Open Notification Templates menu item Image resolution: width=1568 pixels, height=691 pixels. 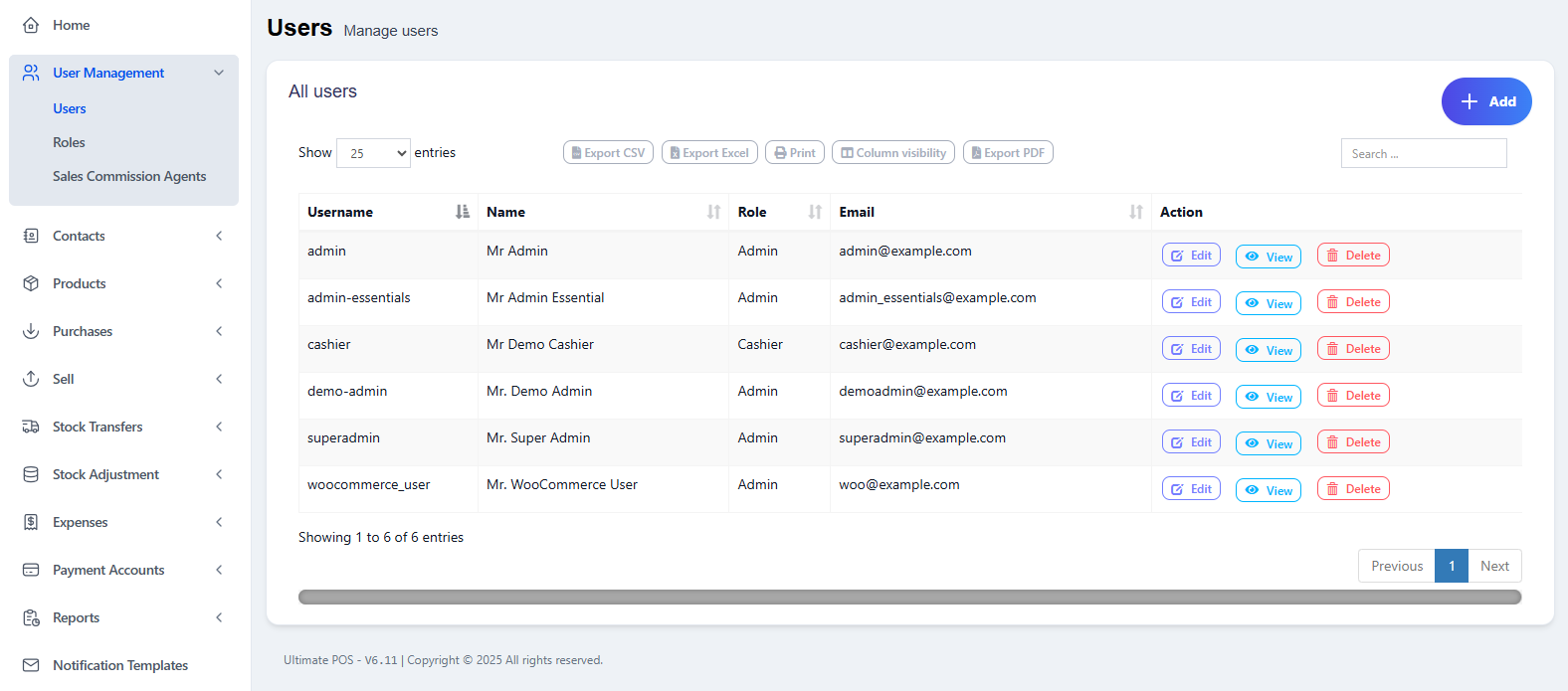coord(120,665)
